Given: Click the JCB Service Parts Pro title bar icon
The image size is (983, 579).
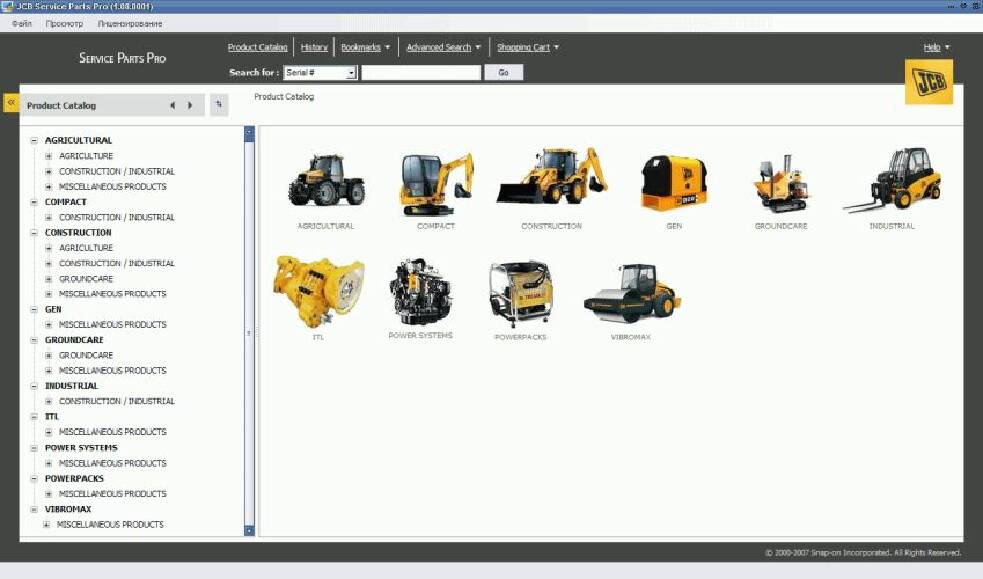Looking at the screenshot, I should 7,6.
